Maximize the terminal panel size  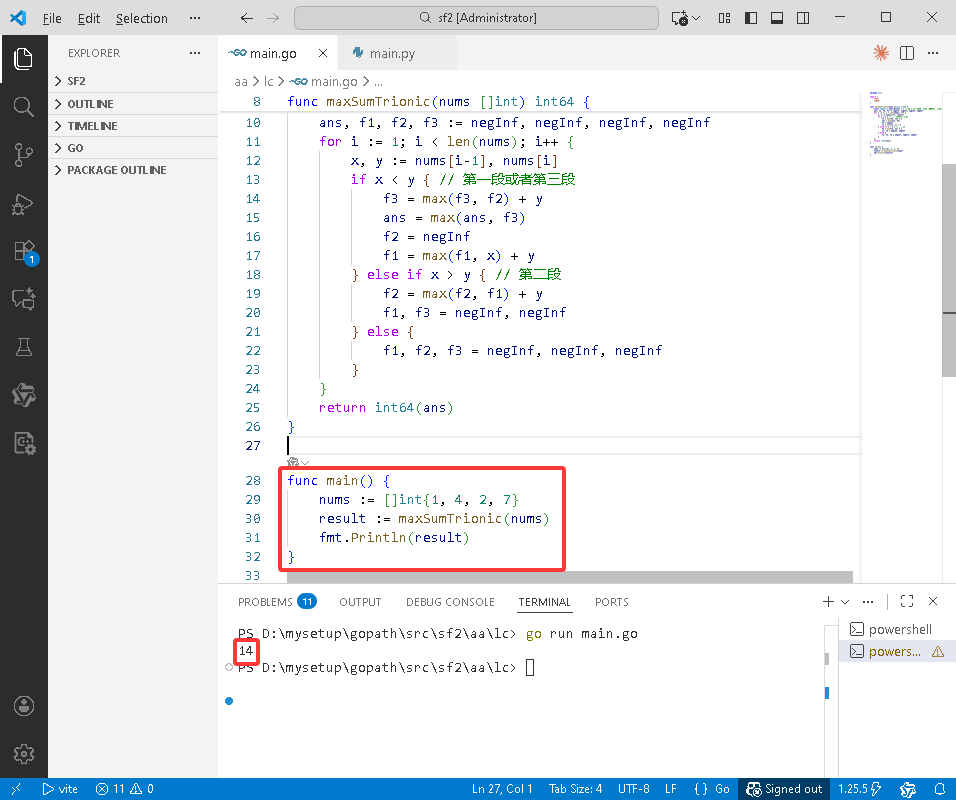point(907,601)
